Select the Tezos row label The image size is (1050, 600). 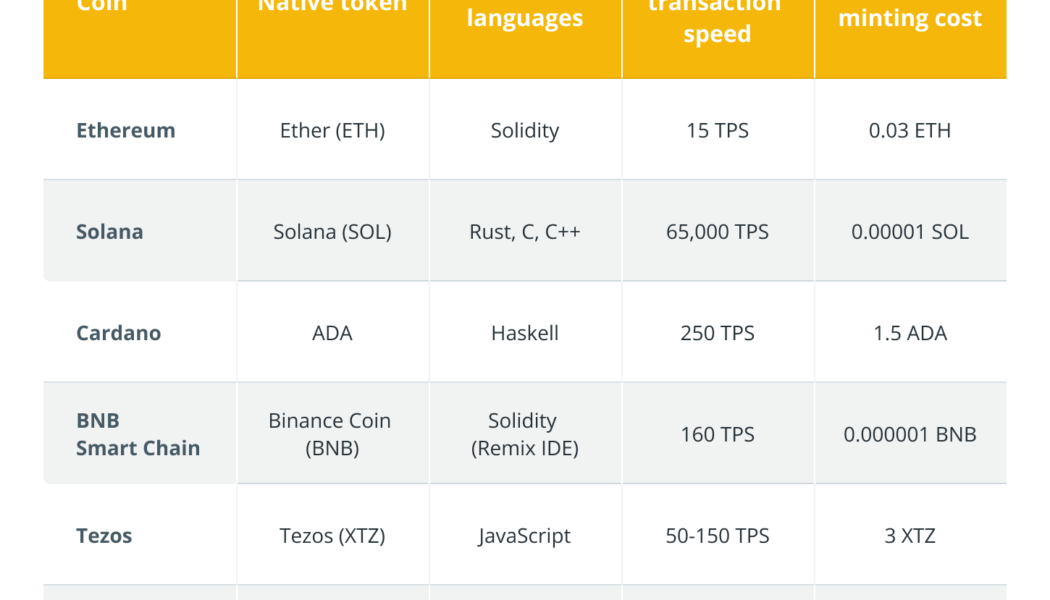[x=104, y=535]
